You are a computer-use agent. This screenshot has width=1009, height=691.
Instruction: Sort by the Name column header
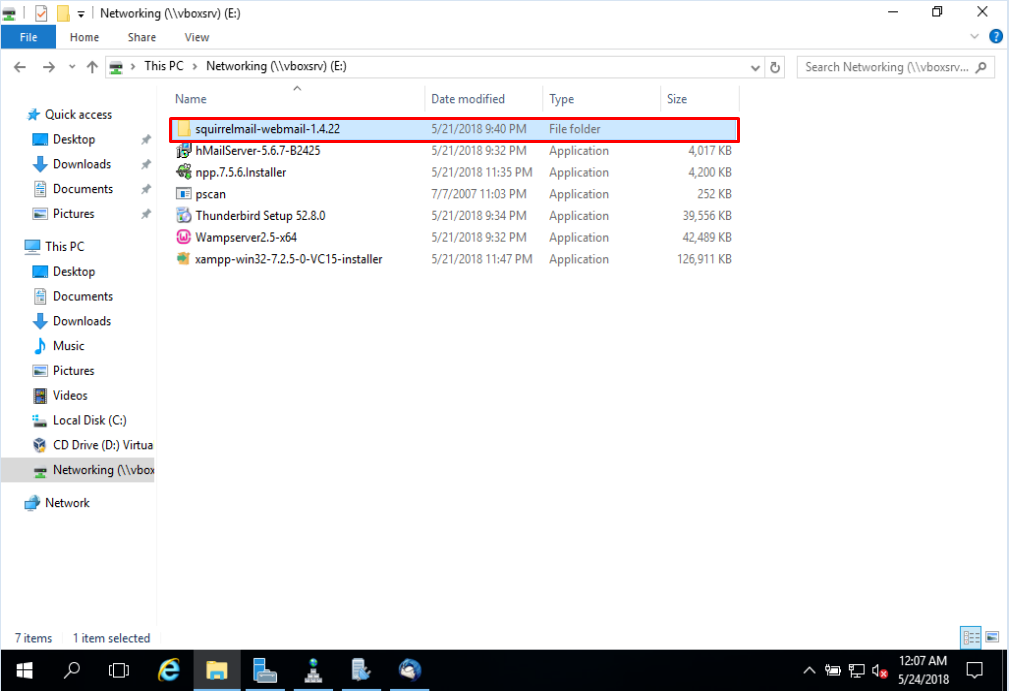click(x=190, y=99)
